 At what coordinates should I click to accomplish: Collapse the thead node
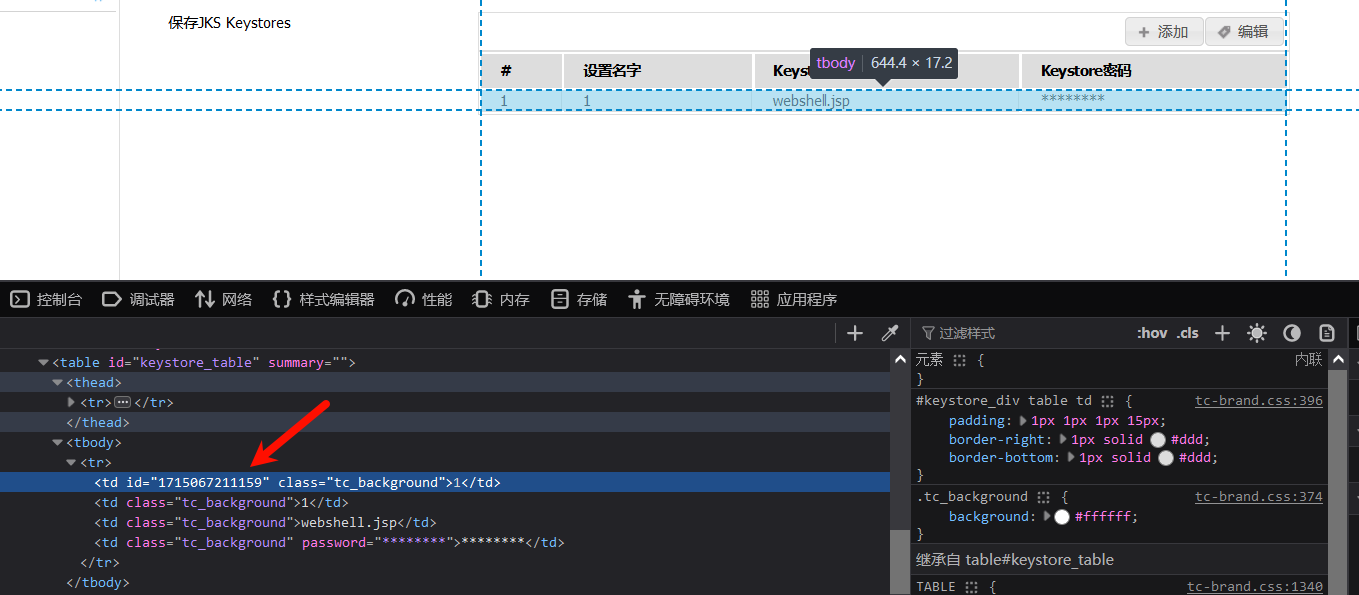point(57,383)
